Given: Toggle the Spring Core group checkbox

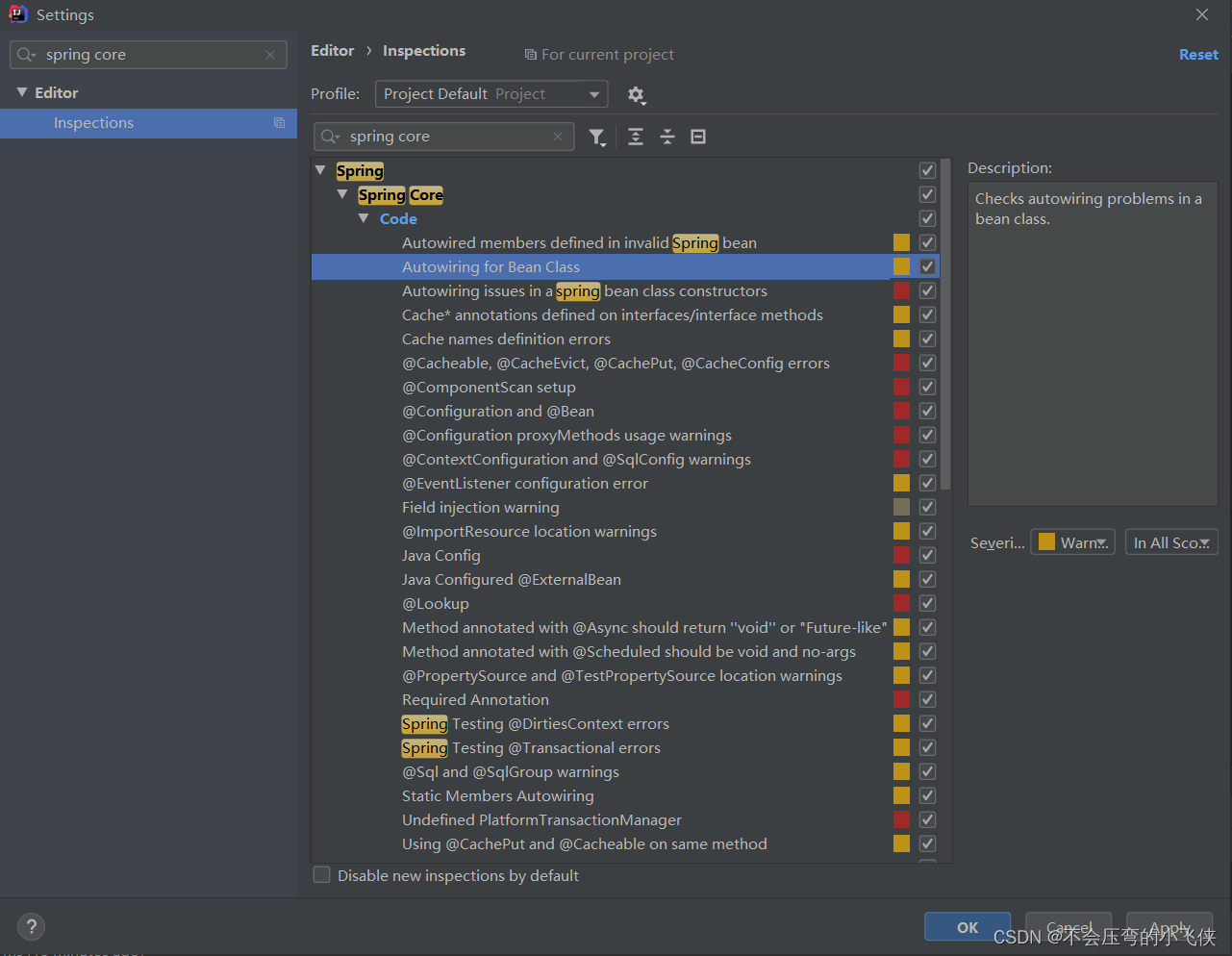Looking at the screenshot, I should tap(927, 194).
